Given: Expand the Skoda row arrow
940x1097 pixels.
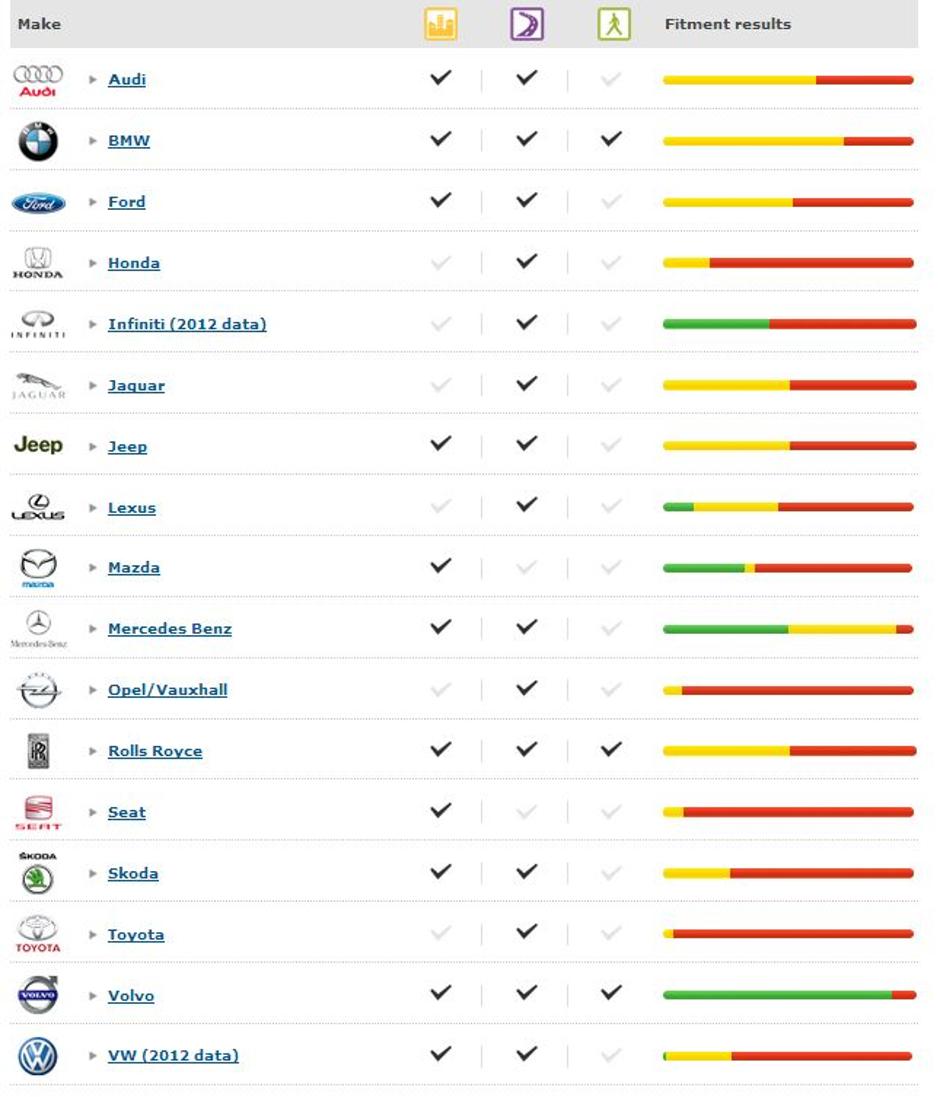Looking at the screenshot, I should 93,874.
